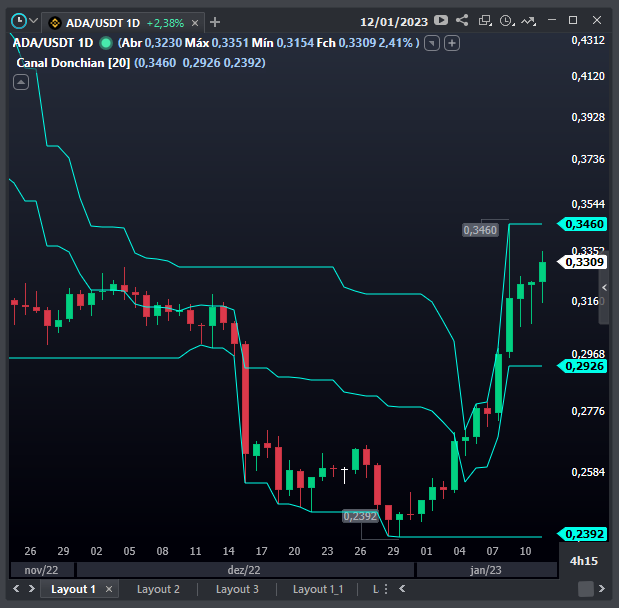
Task: Click the Binance logo in tab
Action: click(55, 23)
